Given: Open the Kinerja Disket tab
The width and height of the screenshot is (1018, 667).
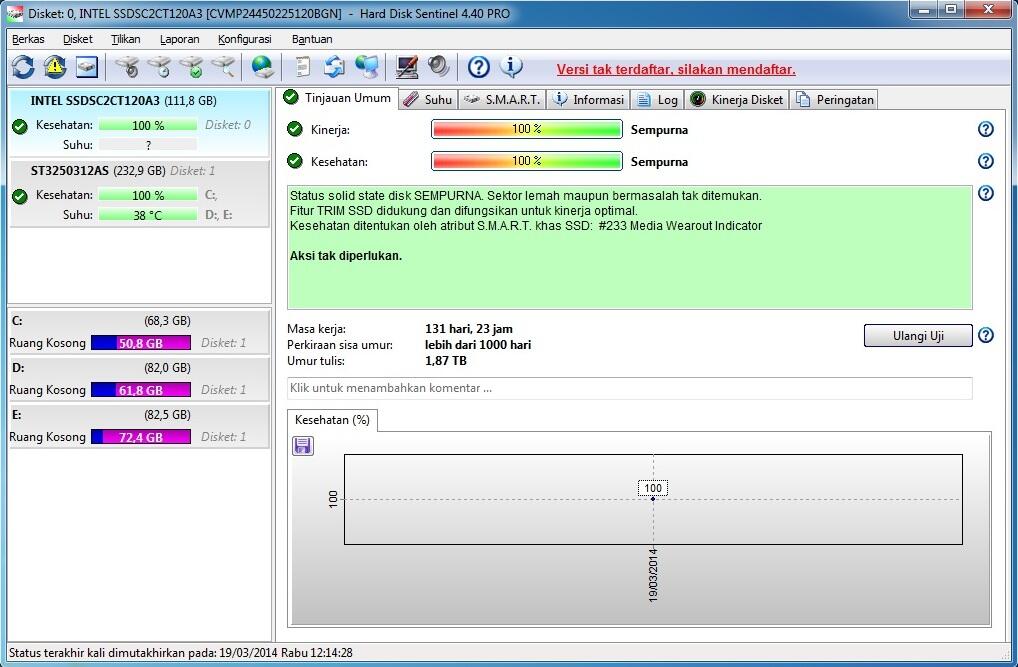Looking at the screenshot, I should click(x=736, y=99).
